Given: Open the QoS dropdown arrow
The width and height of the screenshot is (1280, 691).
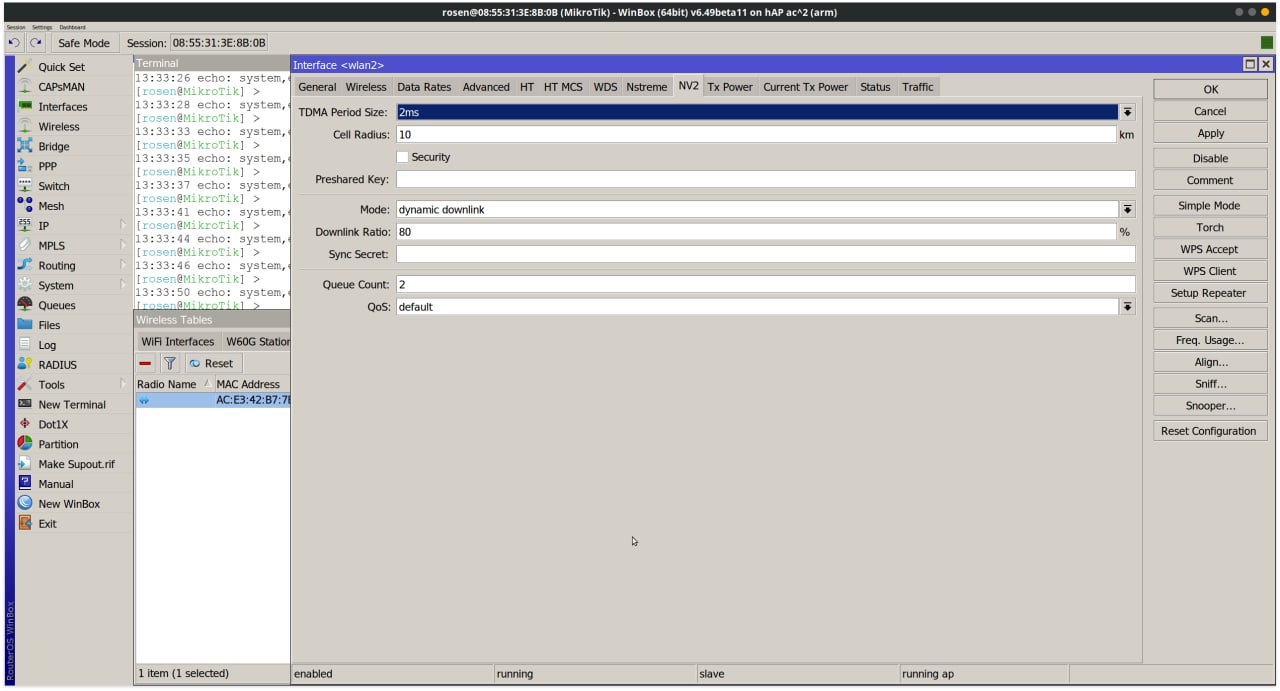Looking at the screenshot, I should coord(1128,307).
